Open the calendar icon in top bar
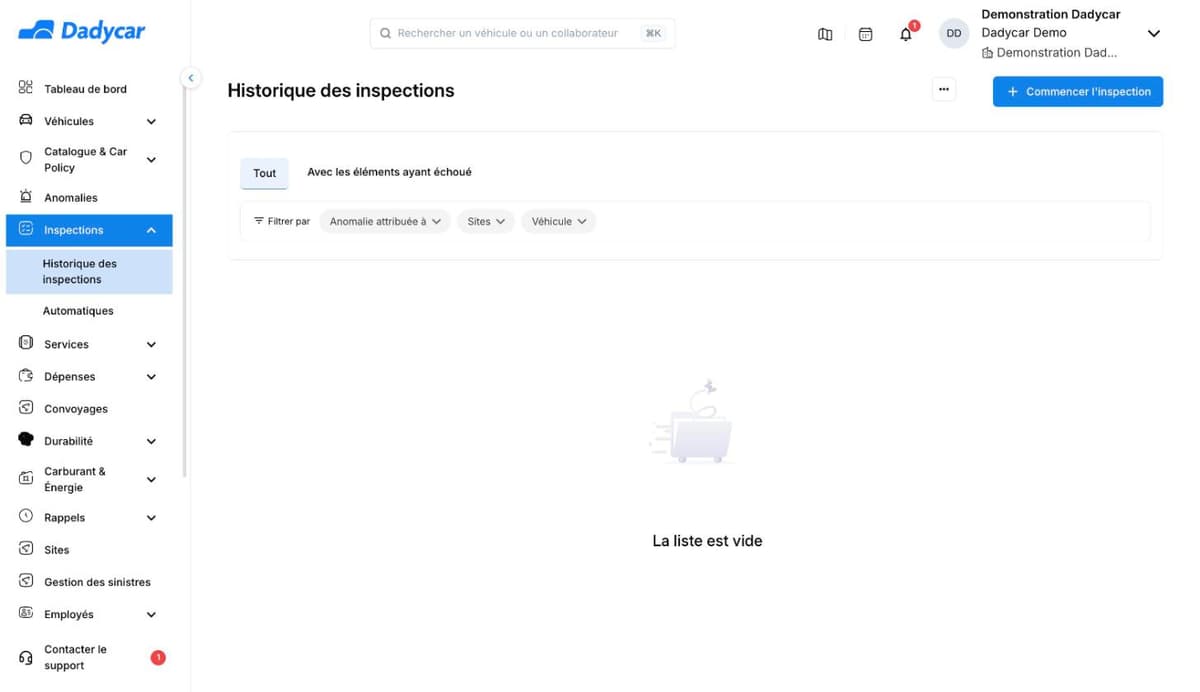 pyautogui.click(x=866, y=34)
